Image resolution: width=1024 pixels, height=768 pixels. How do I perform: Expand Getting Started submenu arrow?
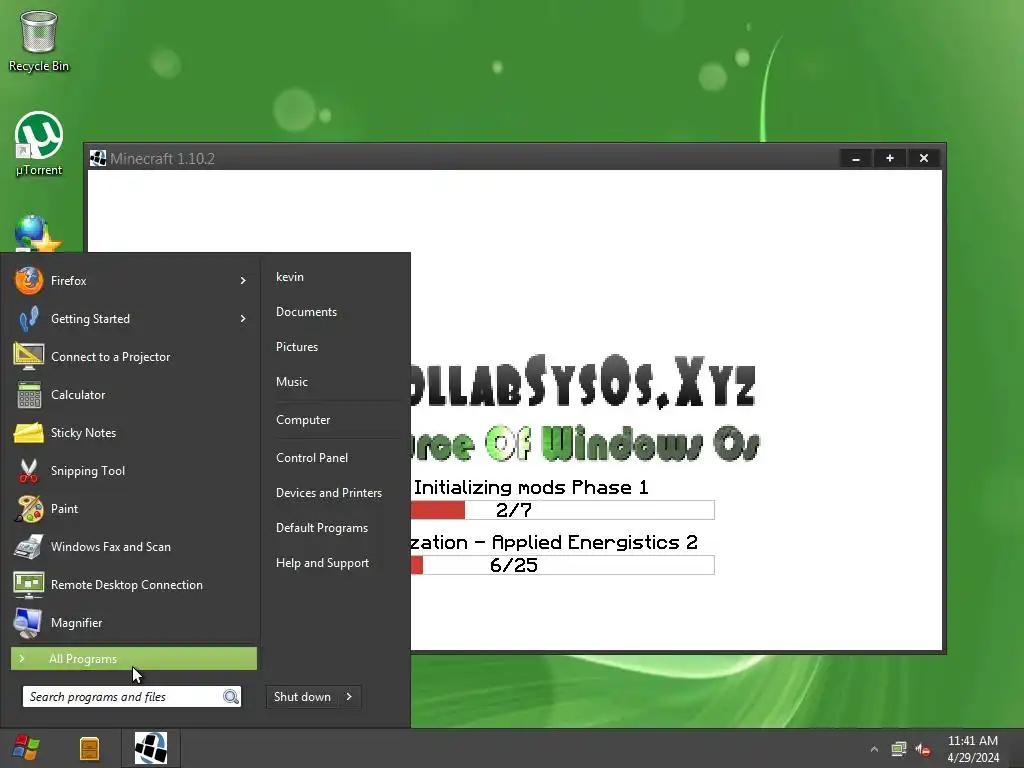pyautogui.click(x=243, y=319)
